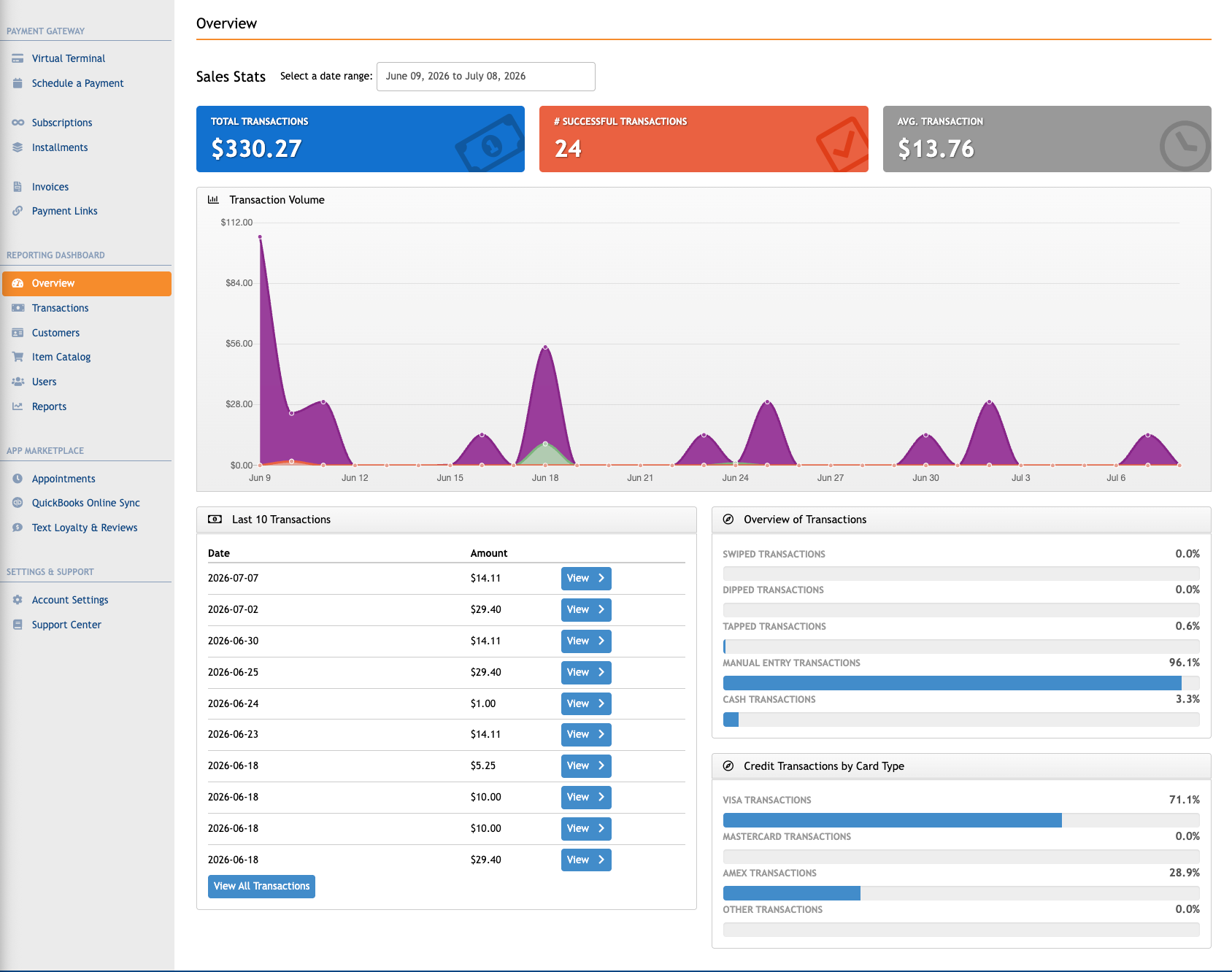The image size is (1232, 972).
Task: Click the Successful Transactions count card
Action: pyautogui.click(x=704, y=139)
